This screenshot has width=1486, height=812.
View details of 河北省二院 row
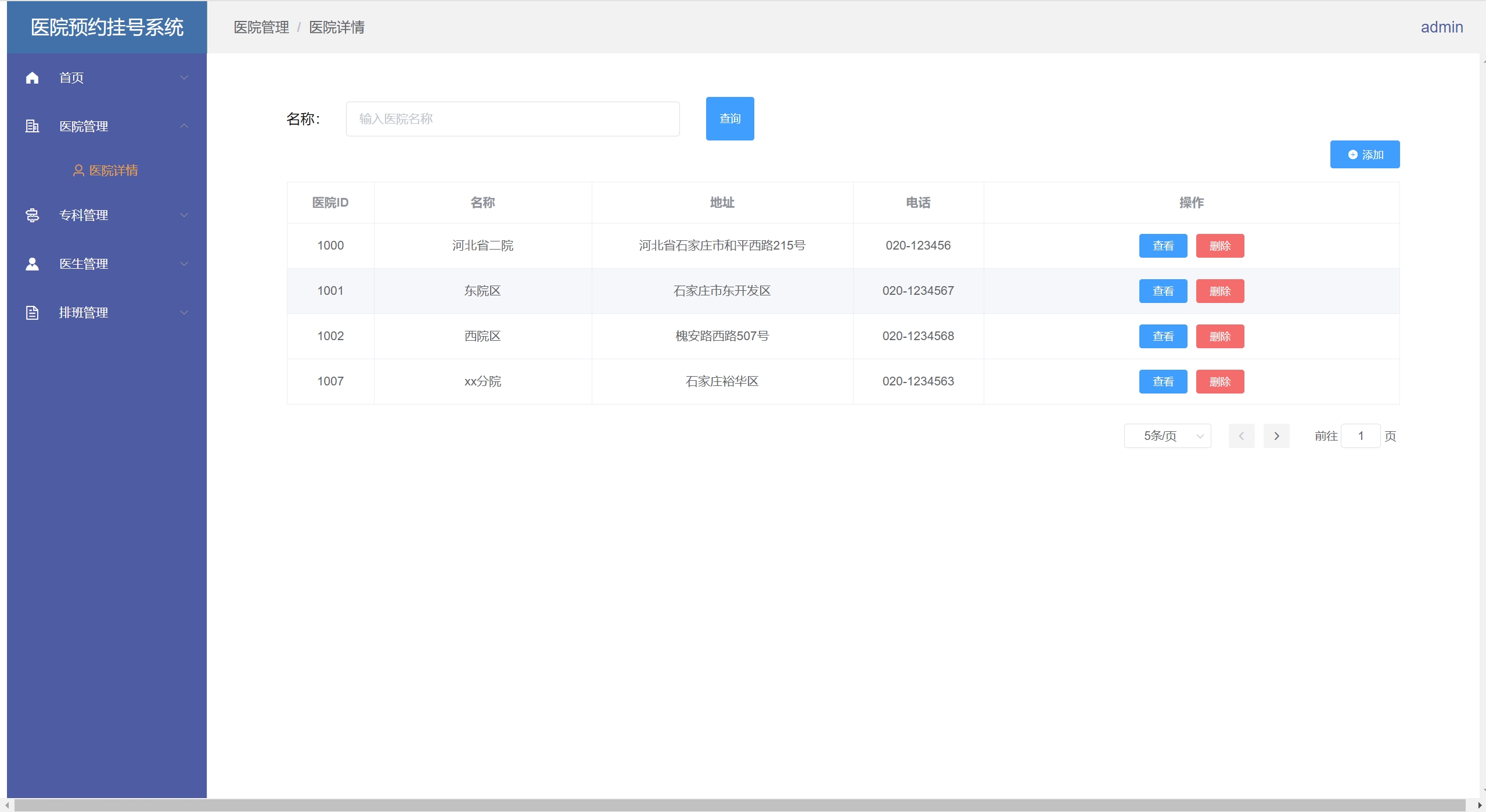pyautogui.click(x=1163, y=246)
